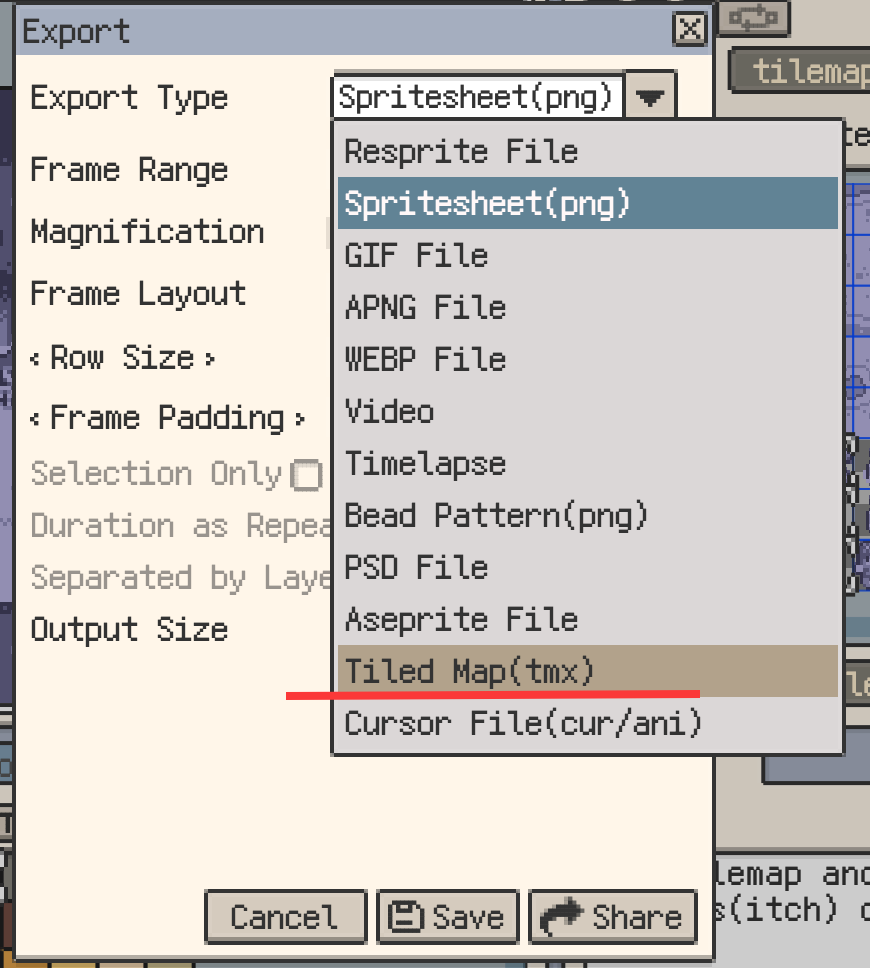
Task: Choose Tiled Map(tmx) export type
Action: coord(587,670)
